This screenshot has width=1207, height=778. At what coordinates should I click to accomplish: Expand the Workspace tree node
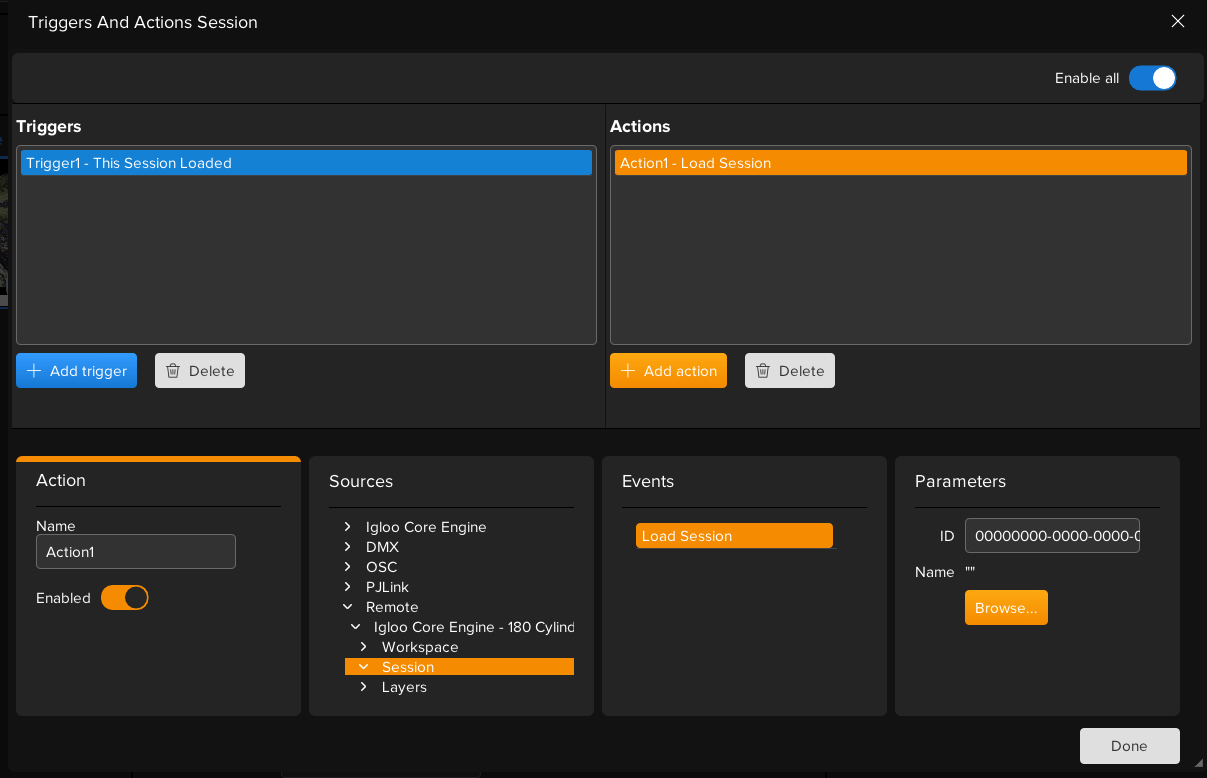click(363, 647)
